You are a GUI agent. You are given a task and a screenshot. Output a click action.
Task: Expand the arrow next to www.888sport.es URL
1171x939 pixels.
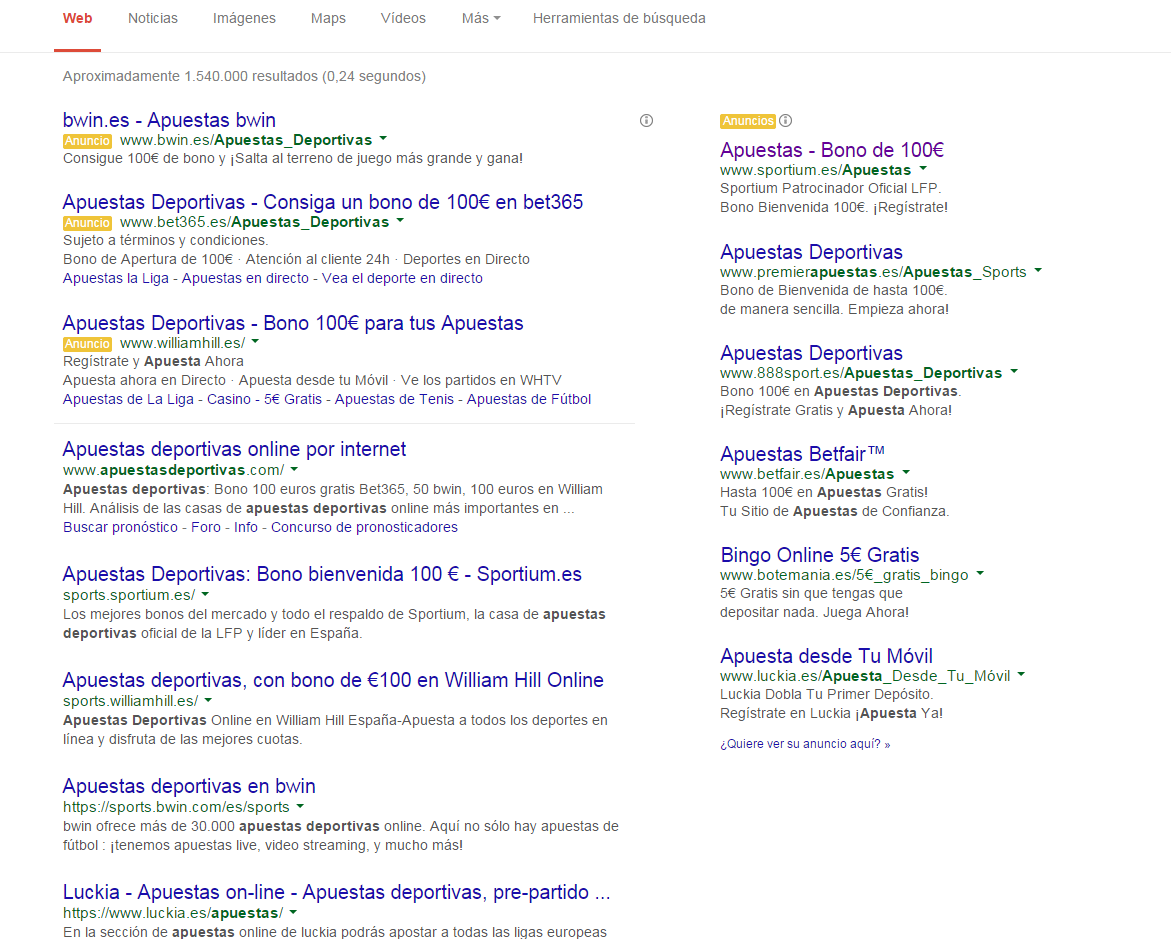1014,371
